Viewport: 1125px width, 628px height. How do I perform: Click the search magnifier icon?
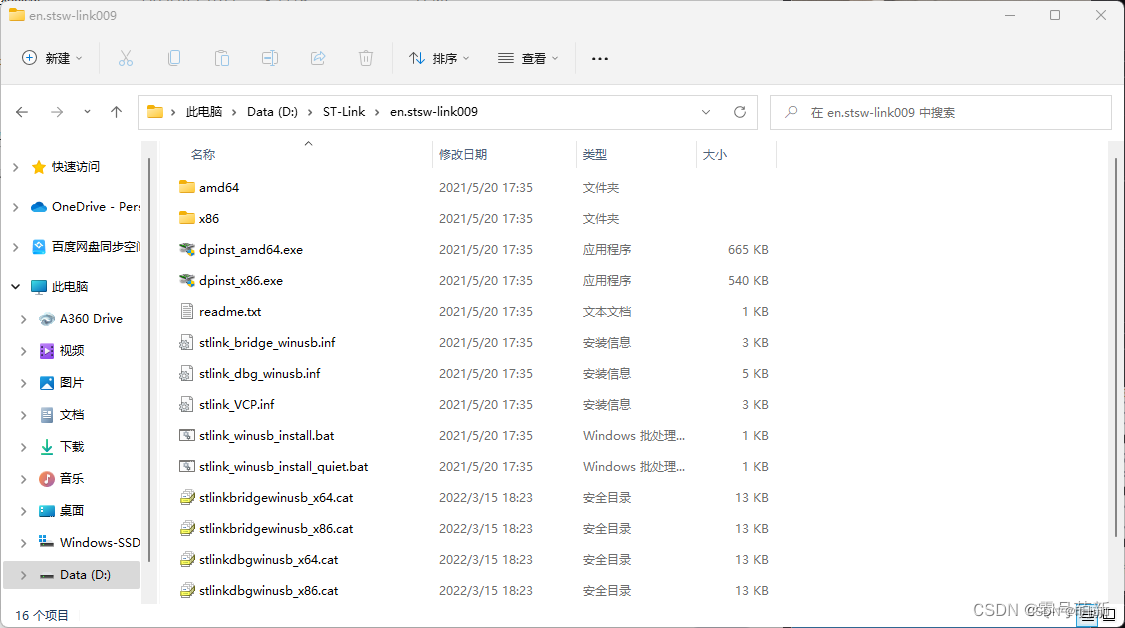tap(791, 112)
